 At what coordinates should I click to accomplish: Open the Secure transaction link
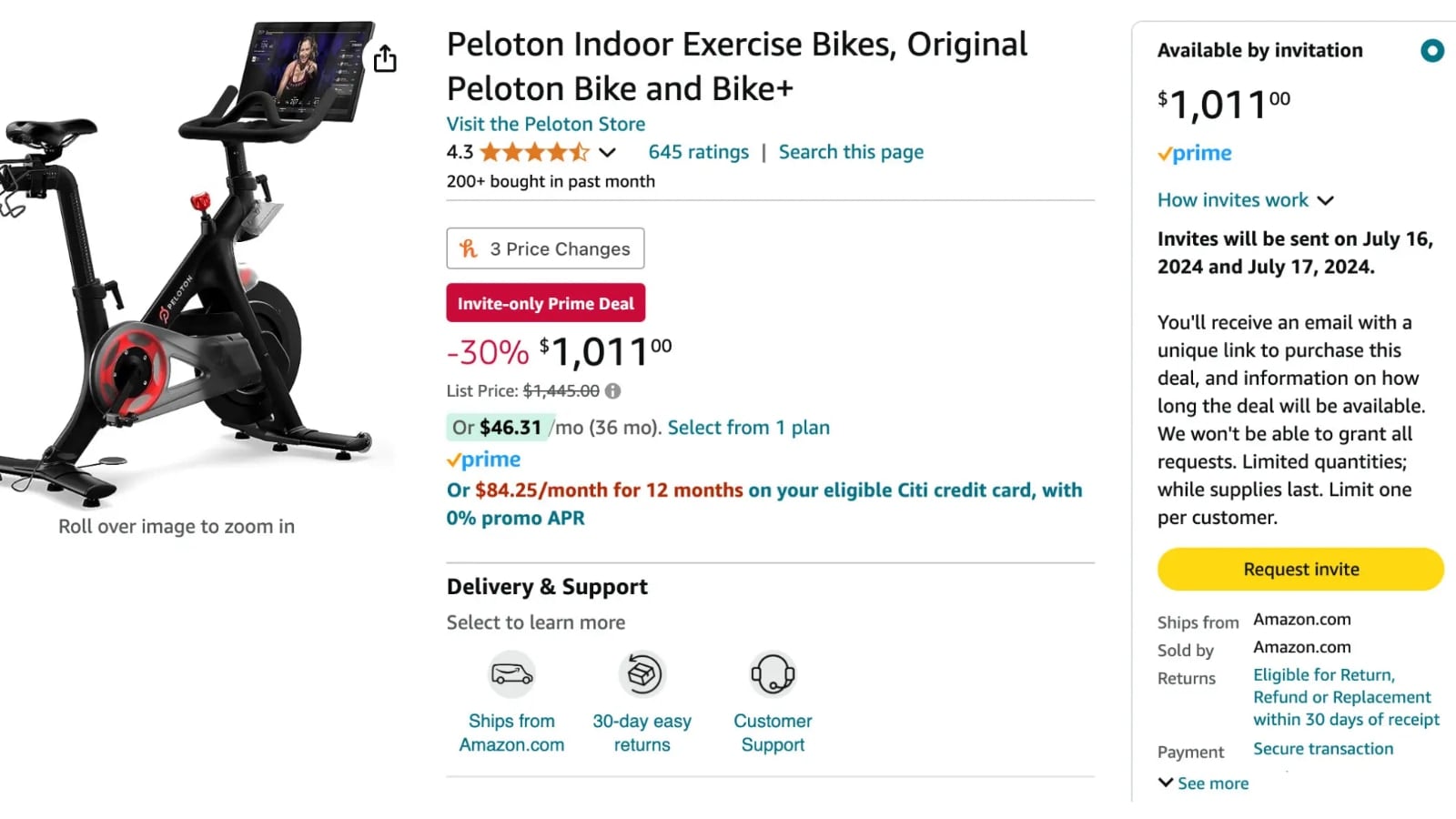tap(1323, 749)
